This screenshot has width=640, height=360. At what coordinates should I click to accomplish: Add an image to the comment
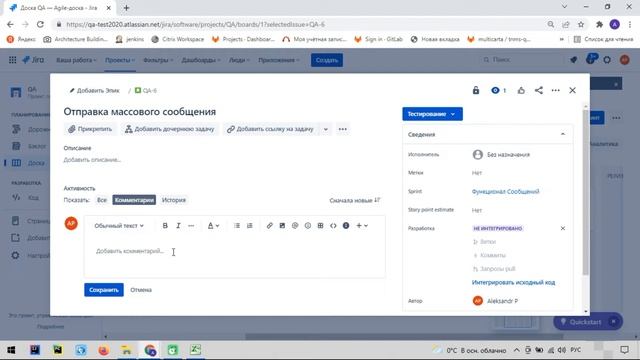pyautogui.click(x=282, y=225)
